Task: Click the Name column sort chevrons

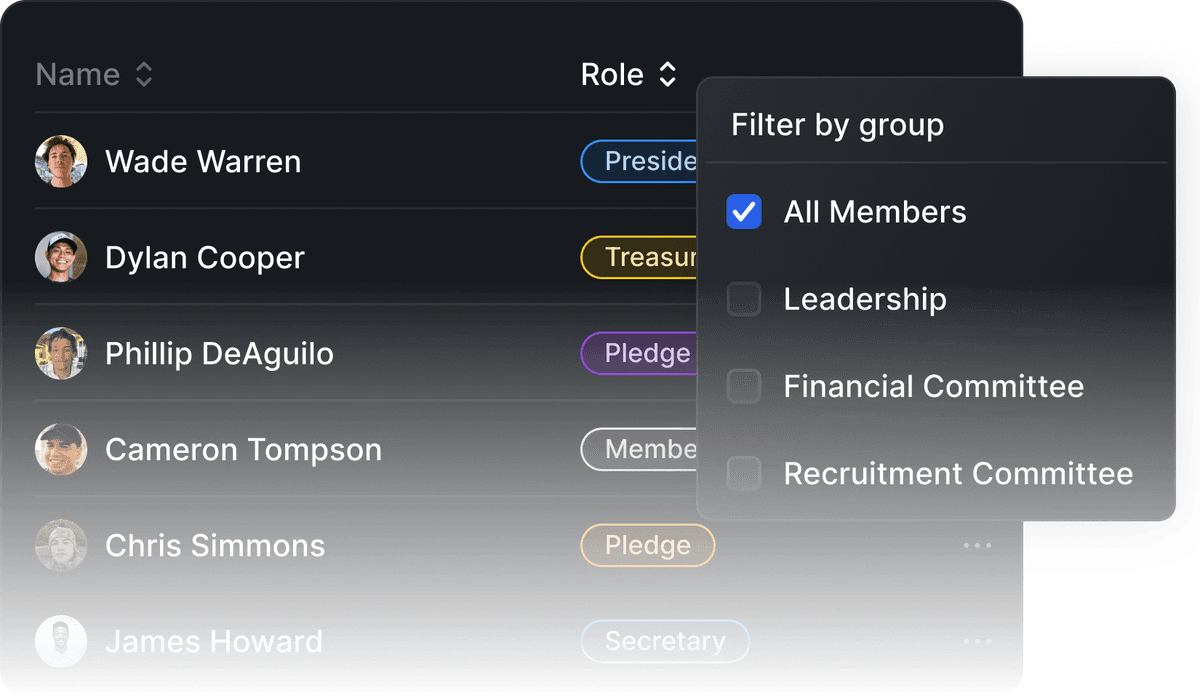Action: coord(143,74)
